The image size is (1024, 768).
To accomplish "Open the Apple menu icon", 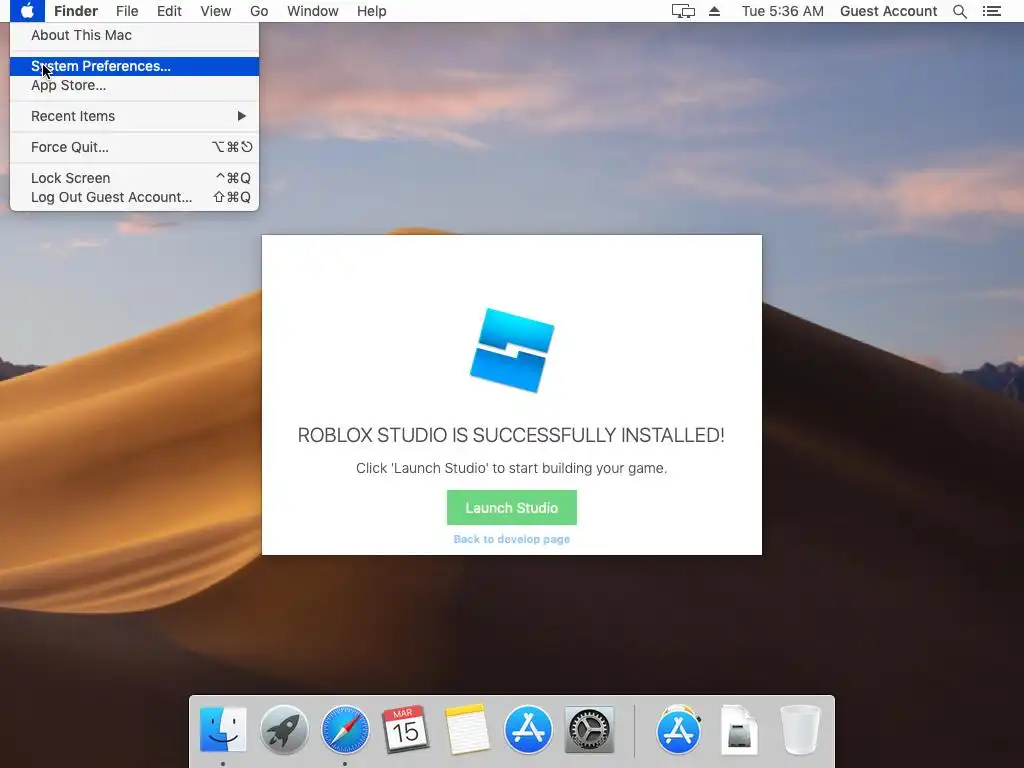I will pos(27,11).
